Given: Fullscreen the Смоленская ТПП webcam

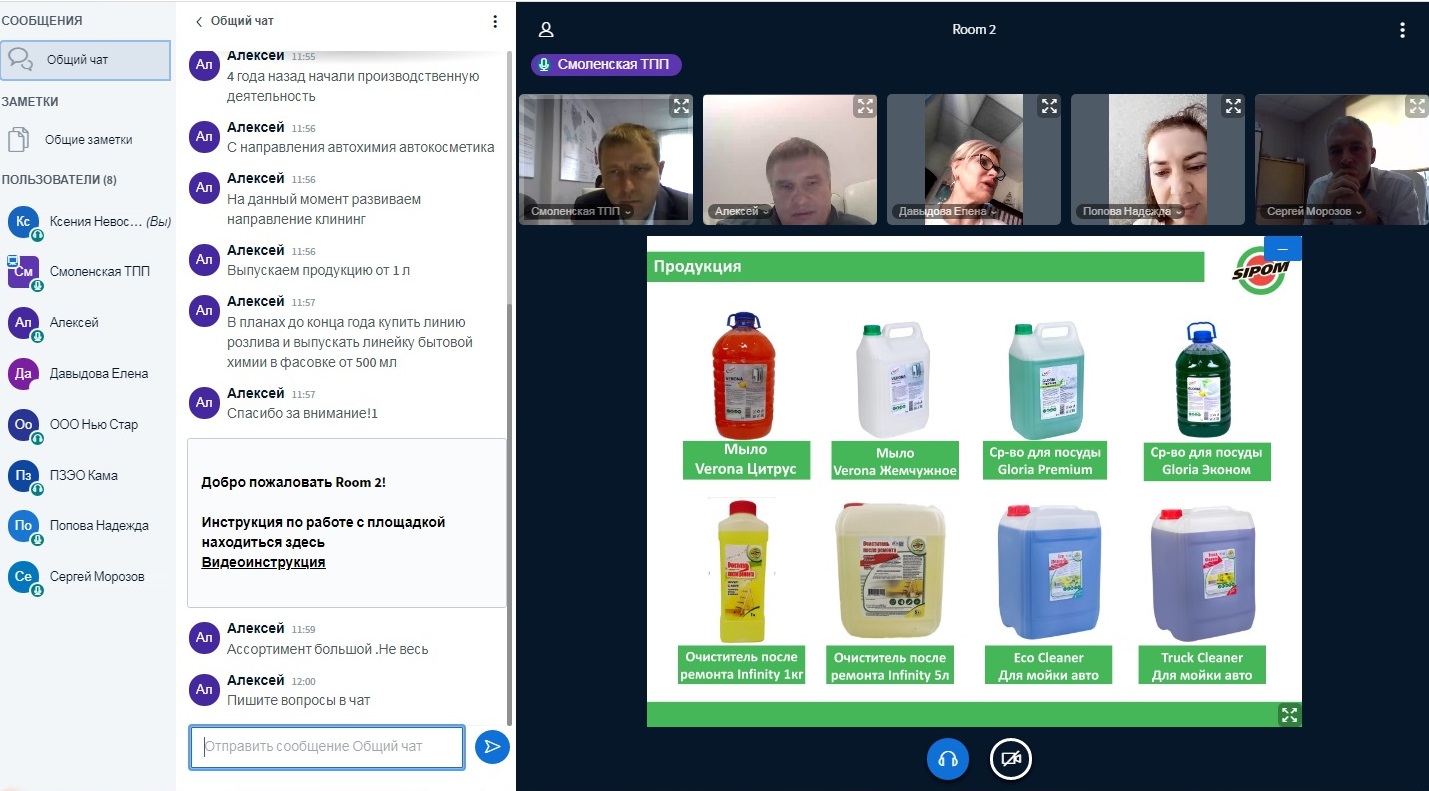Looking at the screenshot, I should (x=680, y=105).
